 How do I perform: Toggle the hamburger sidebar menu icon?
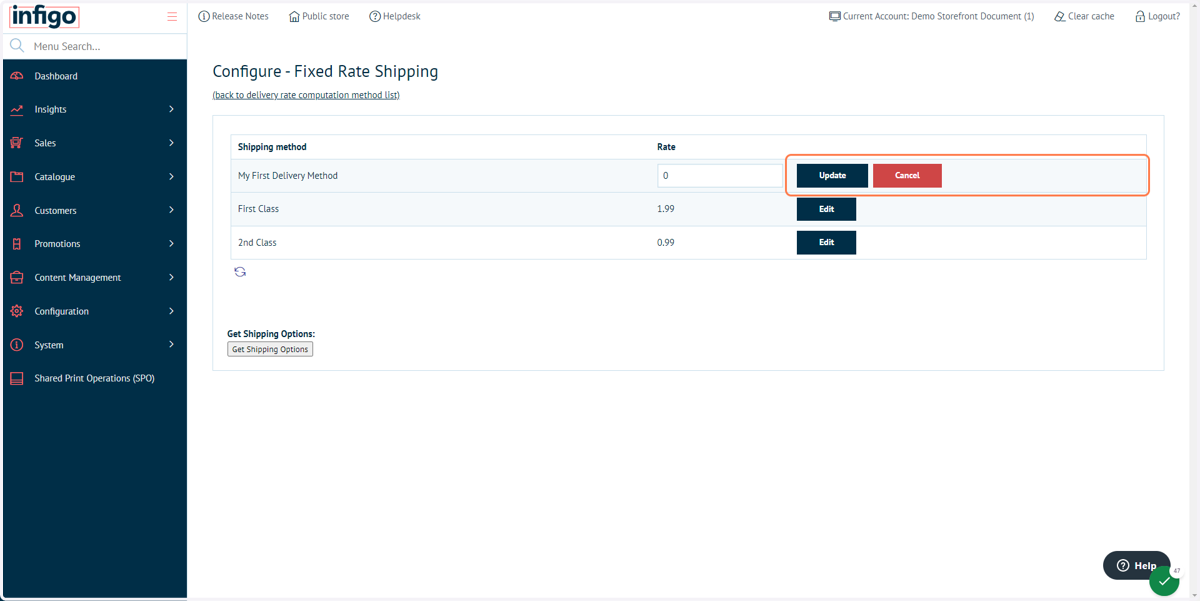coord(172,17)
